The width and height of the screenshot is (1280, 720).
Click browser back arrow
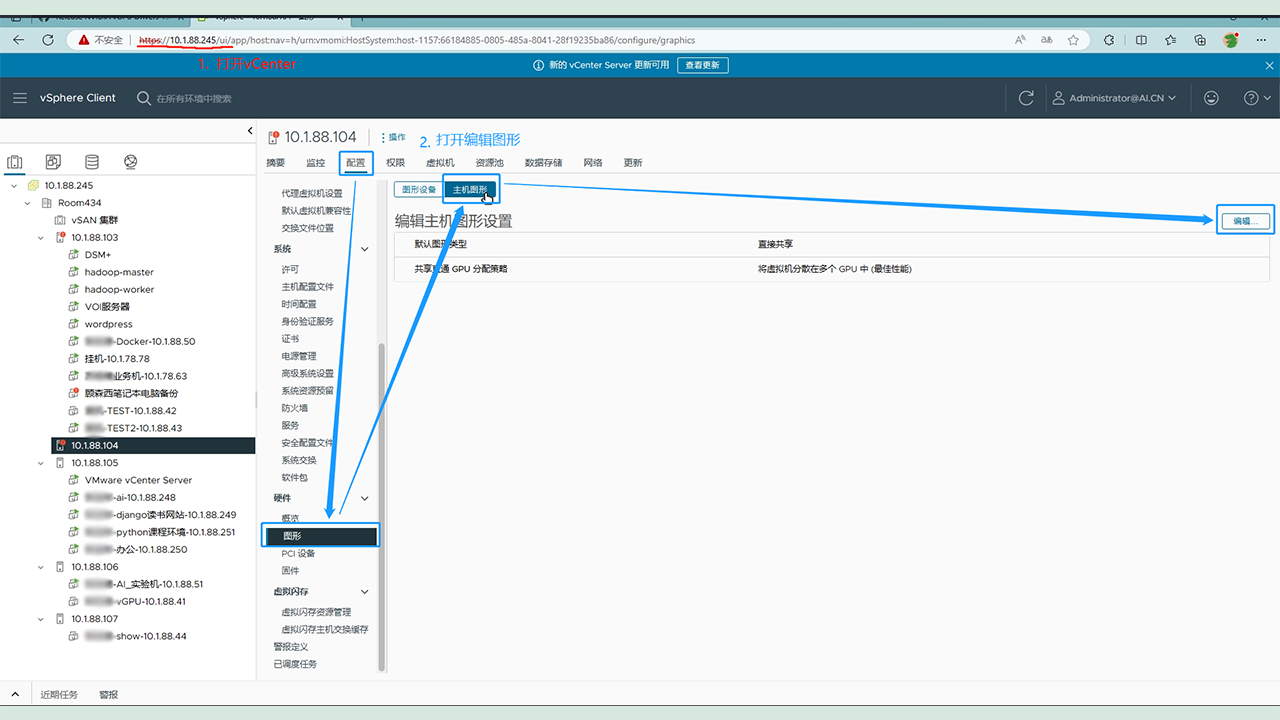click(x=20, y=40)
